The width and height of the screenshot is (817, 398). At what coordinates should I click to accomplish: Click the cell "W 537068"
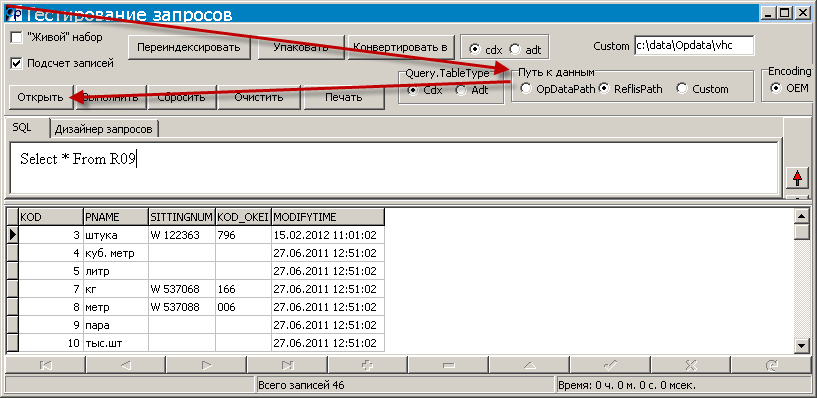tap(182, 289)
